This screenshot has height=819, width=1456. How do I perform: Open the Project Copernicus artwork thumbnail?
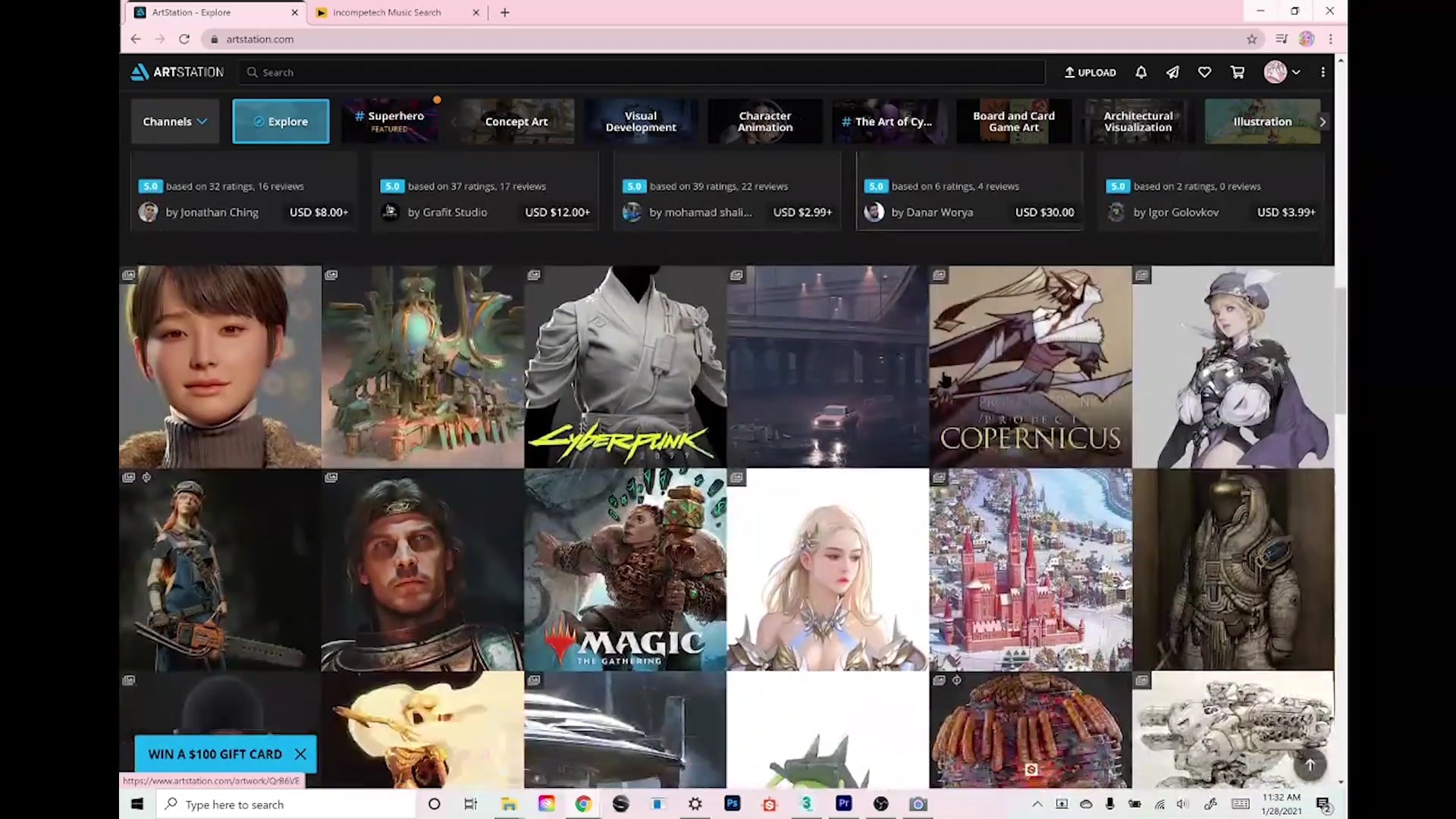[1030, 366]
